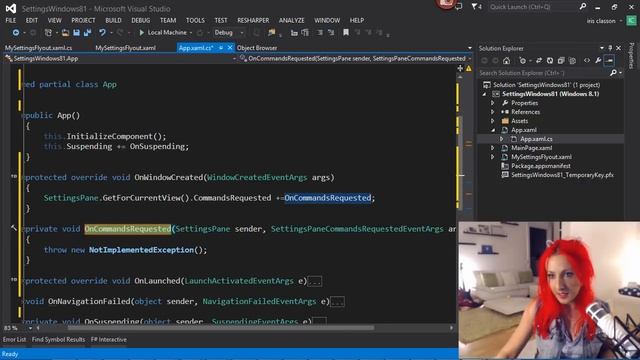The image size is (640, 360).
Task: Open the BUILD menu
Action: tap(113, 20)
